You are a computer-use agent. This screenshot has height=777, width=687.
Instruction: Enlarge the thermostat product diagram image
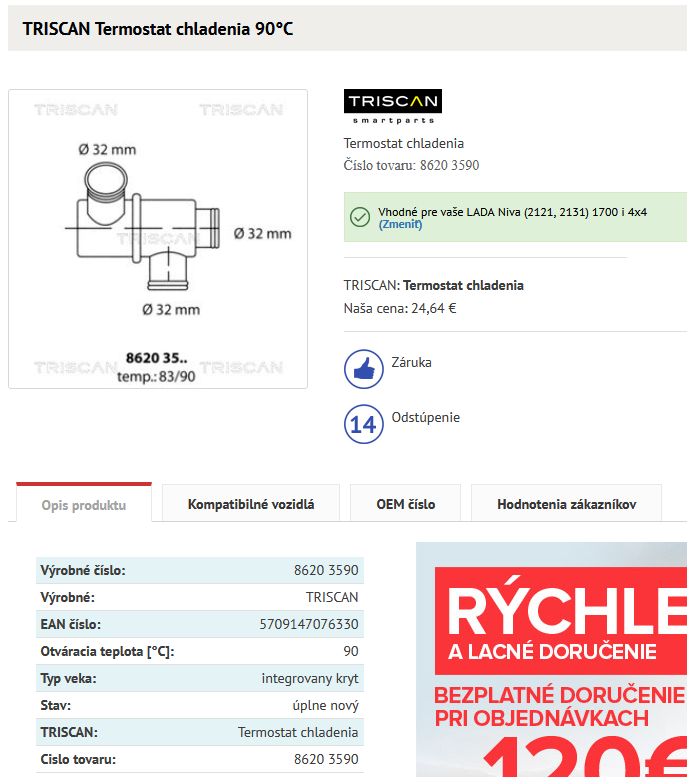point(158,238)
